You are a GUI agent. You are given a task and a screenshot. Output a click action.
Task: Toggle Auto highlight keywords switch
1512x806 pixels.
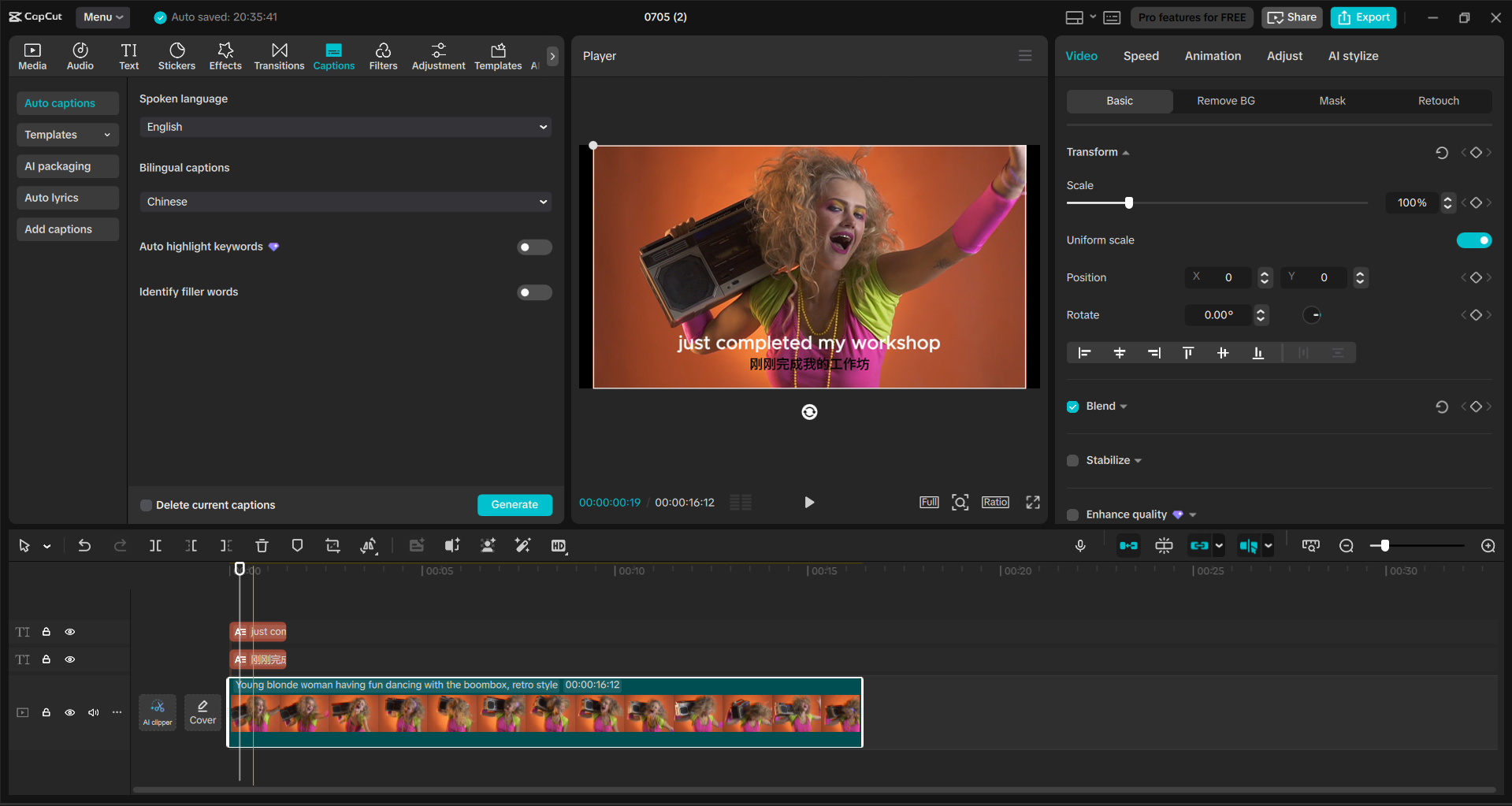(534, 247)
